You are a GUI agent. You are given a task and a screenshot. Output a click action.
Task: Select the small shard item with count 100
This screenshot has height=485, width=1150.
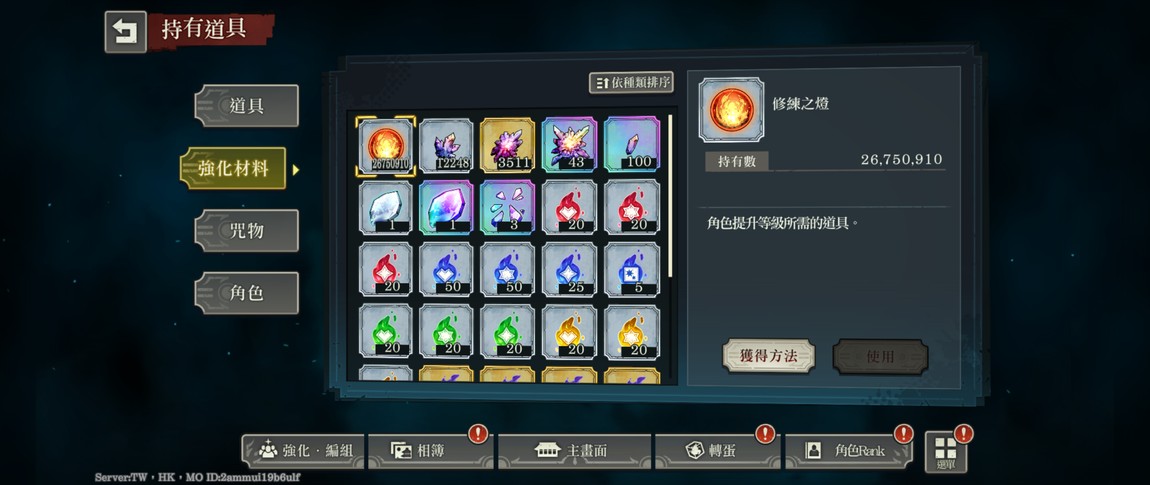pos(631,145)
